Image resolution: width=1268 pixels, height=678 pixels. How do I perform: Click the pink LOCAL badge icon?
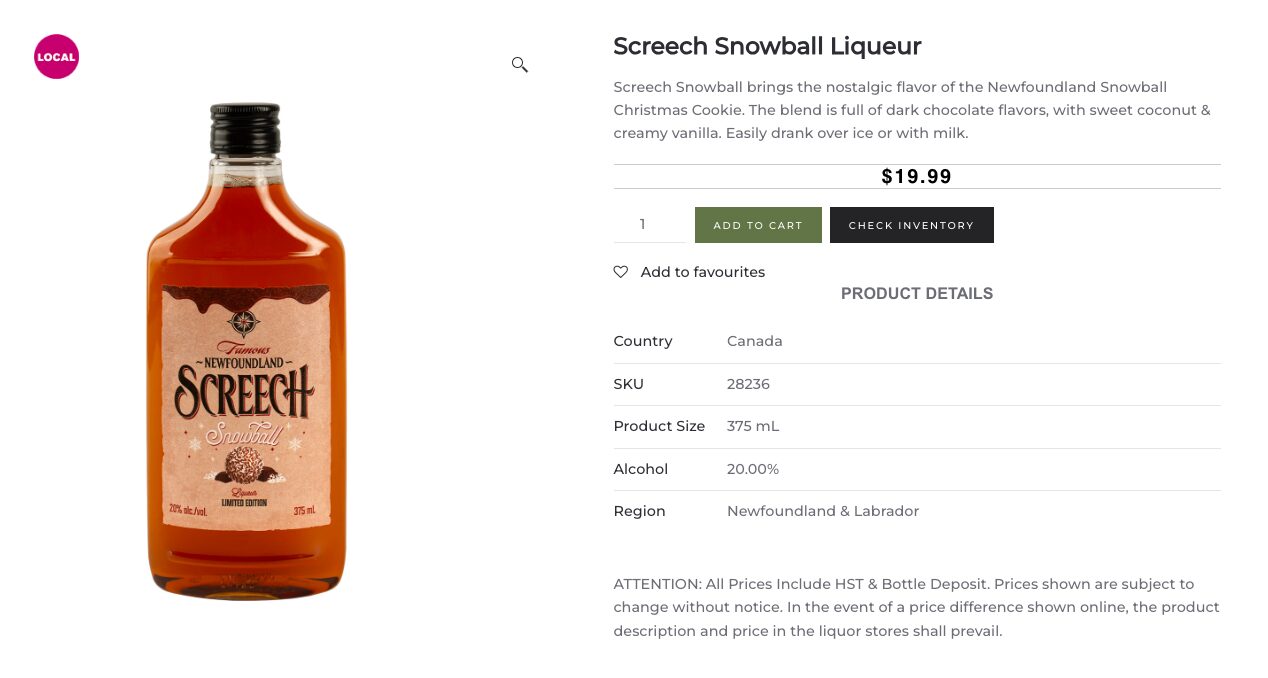pyautogui.click(x=56, y=57)
